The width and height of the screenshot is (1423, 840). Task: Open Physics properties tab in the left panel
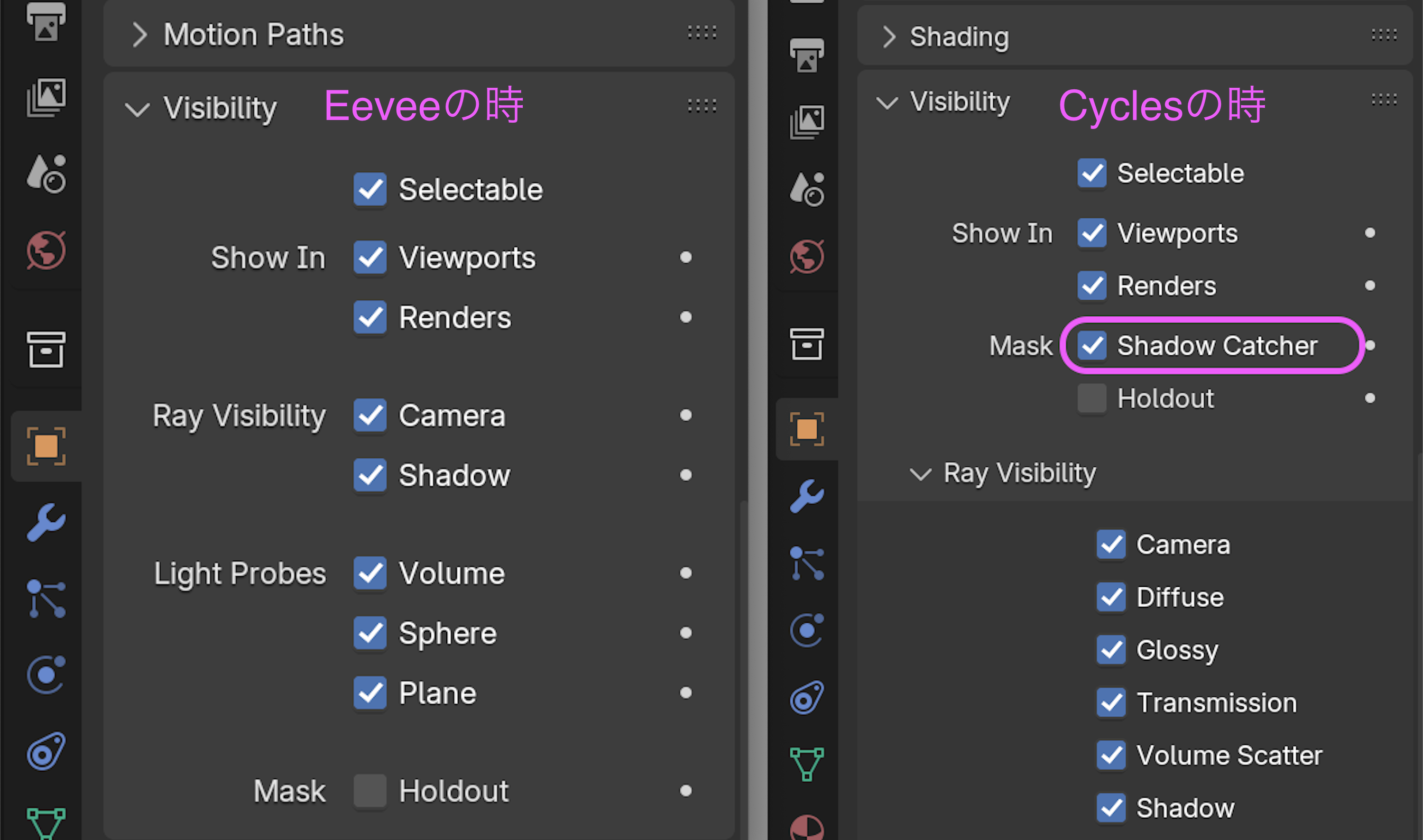46,675
